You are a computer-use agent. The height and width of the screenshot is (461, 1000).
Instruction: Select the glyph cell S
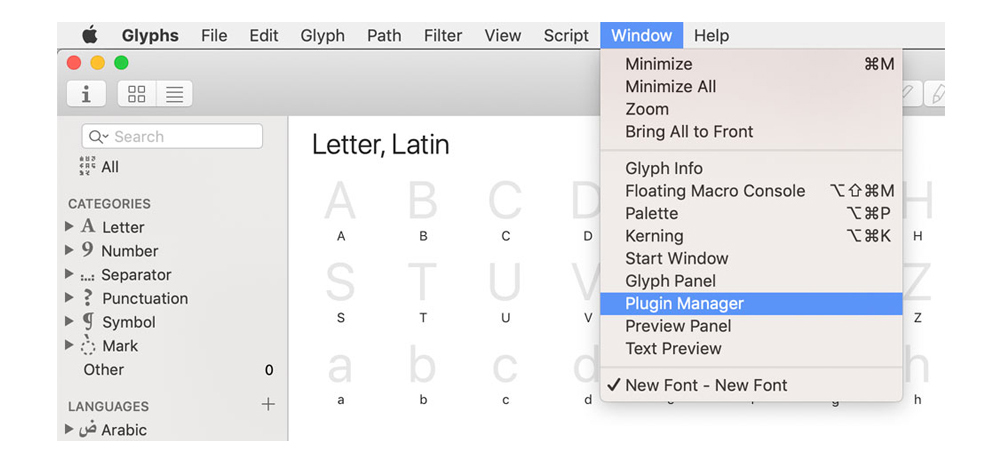[x=341, y=292]
